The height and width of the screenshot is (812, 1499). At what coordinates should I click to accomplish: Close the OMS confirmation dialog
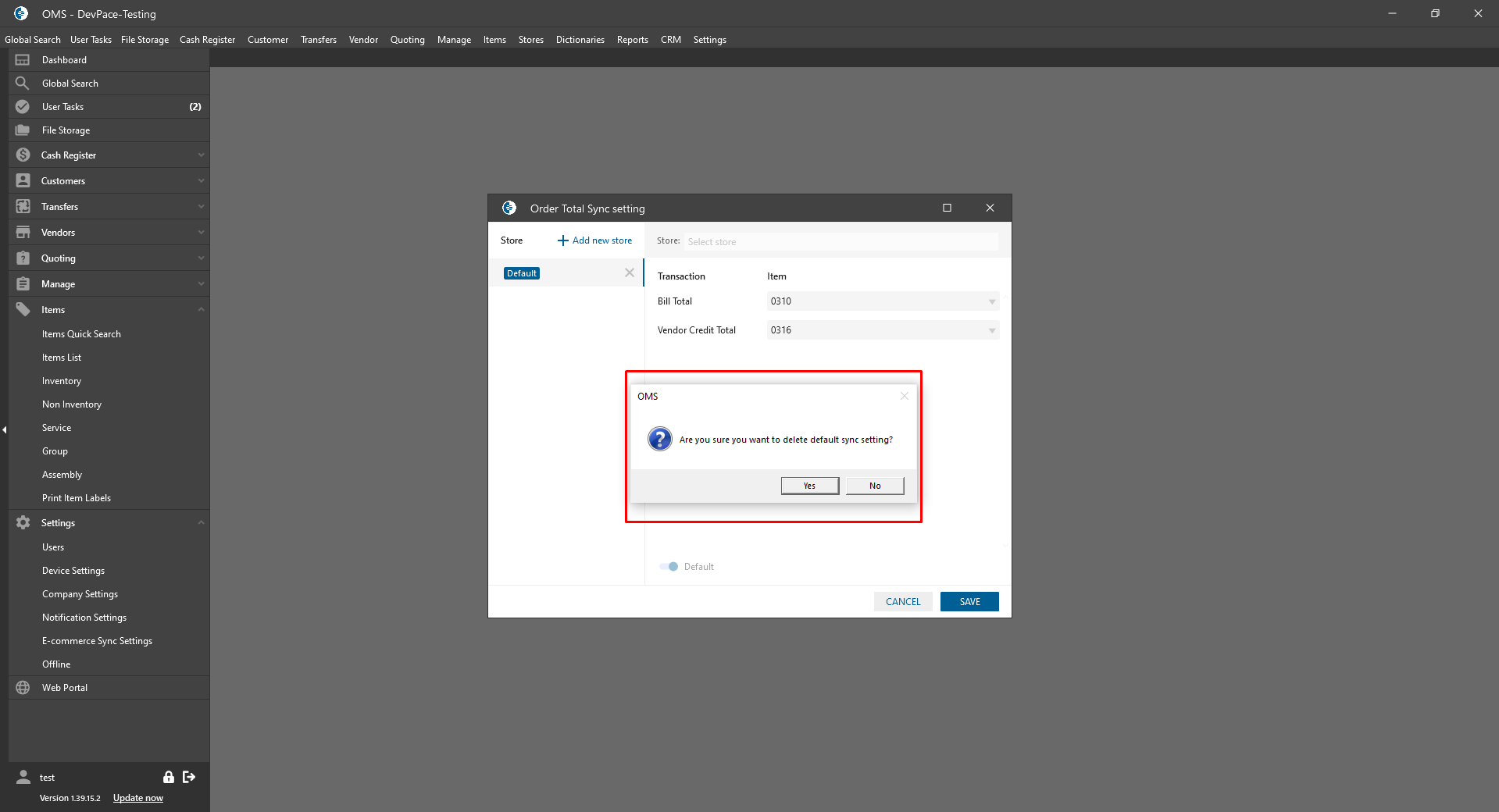pos(904,396)
